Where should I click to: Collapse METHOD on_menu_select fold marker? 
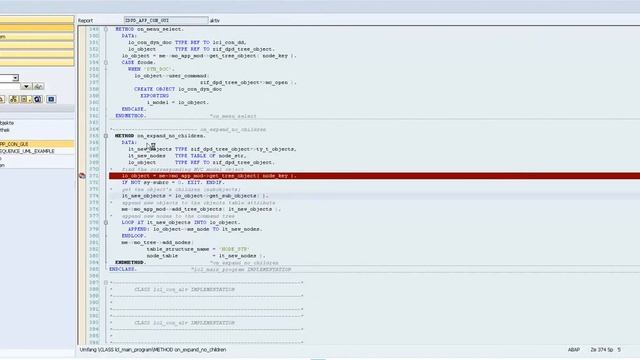[x=106, y=29]
